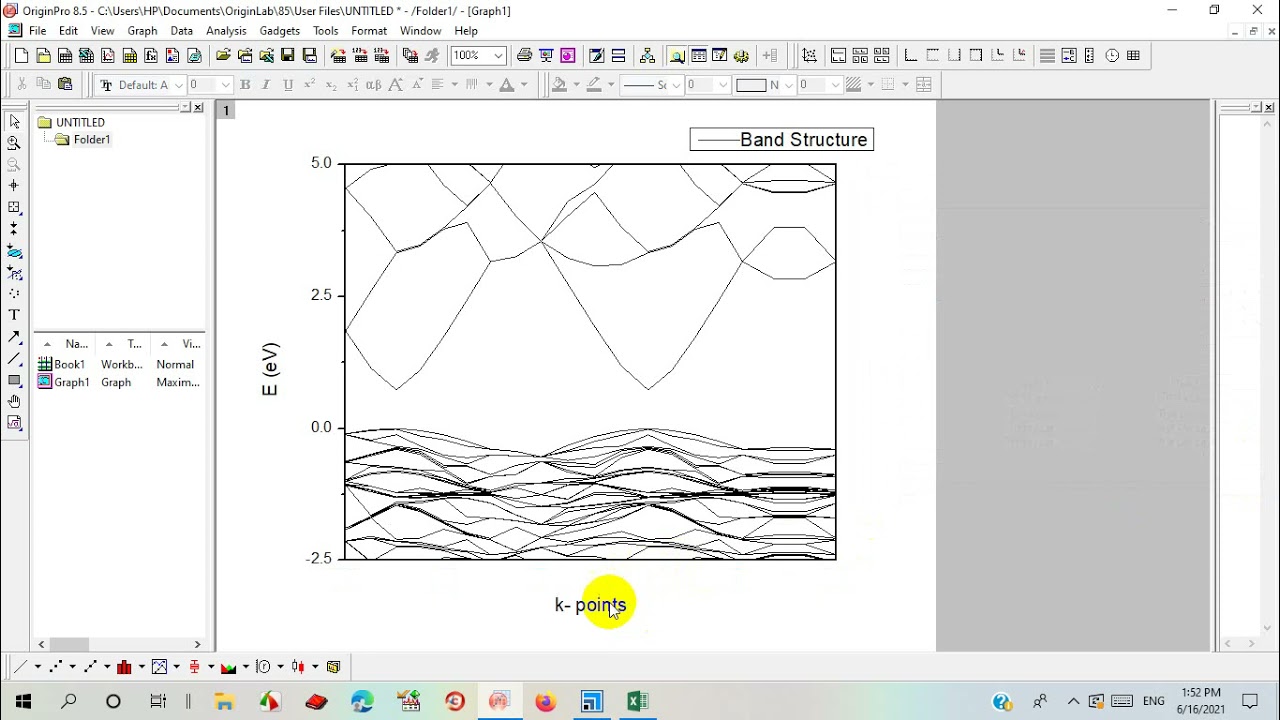Open the File menu
This screenshot has width=1280, height=720.
coord(37,31)
